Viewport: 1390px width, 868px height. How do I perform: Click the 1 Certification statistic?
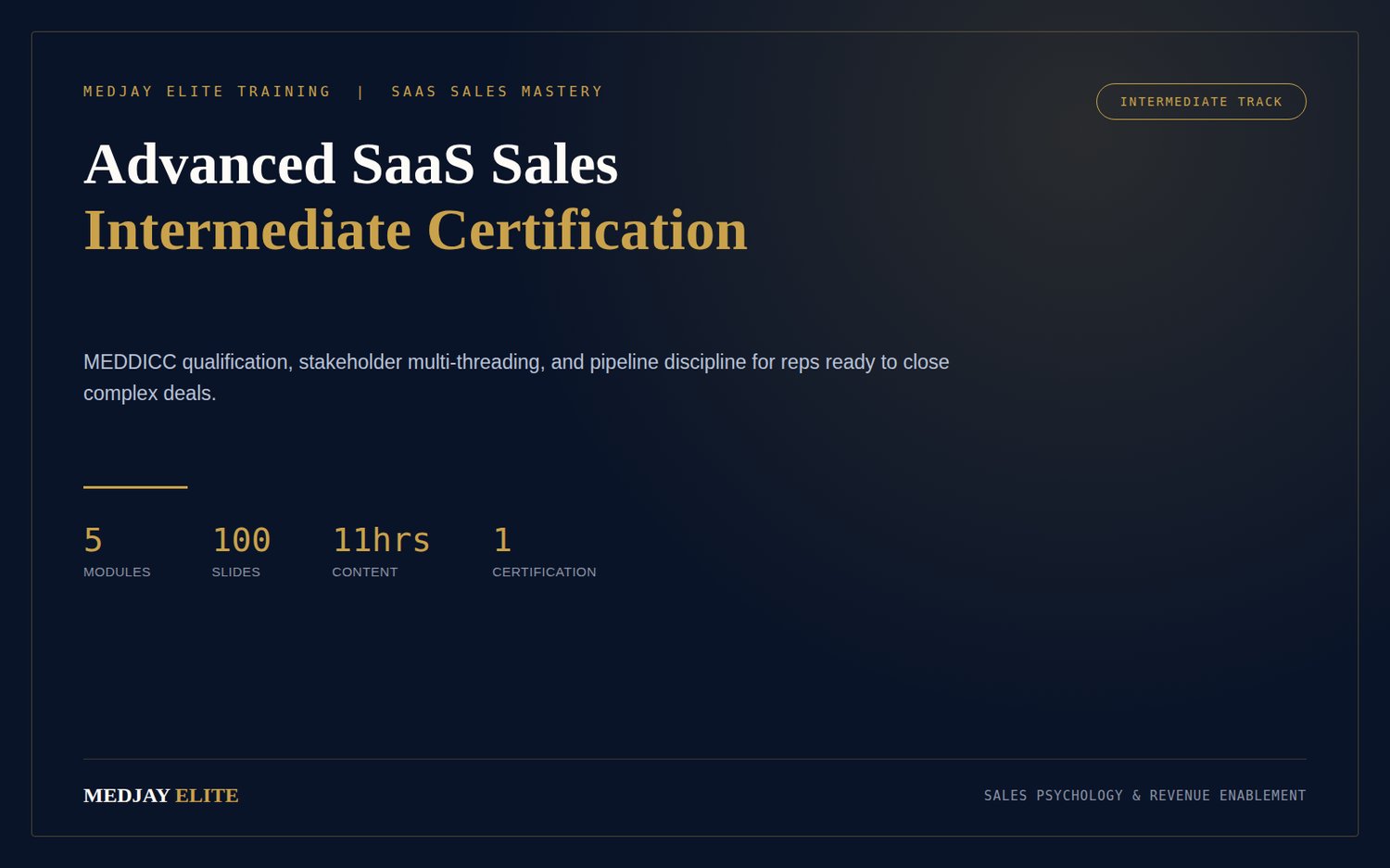pyautogui.click(x=544, y=552)
